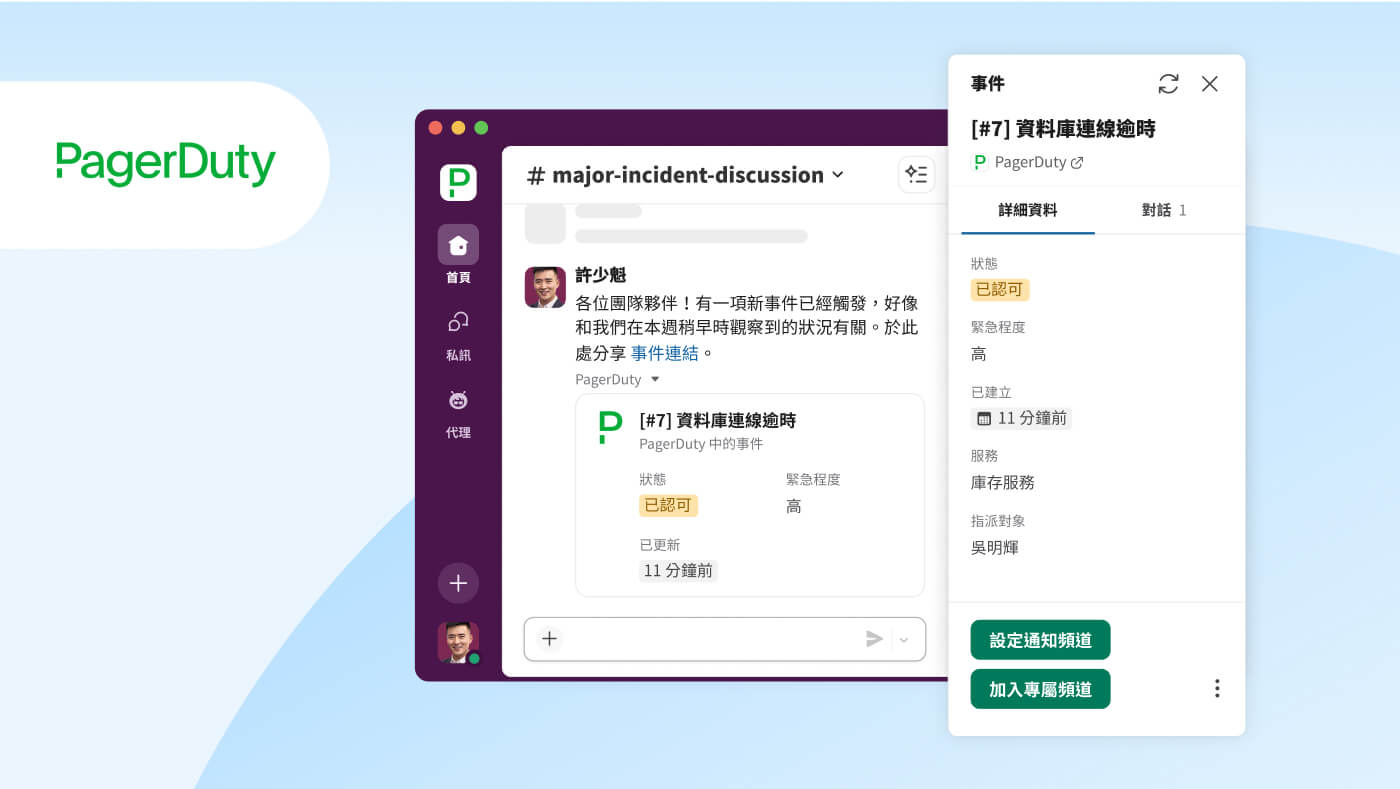Click the assignee 吳明輝
This screenshot has height=789, width=1400.
pyautogui.click(x=995, y=547)
